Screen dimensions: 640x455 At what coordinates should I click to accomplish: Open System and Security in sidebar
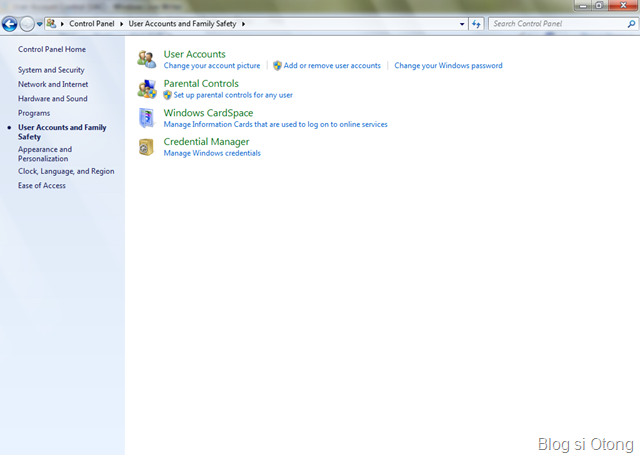pos(51,70)
